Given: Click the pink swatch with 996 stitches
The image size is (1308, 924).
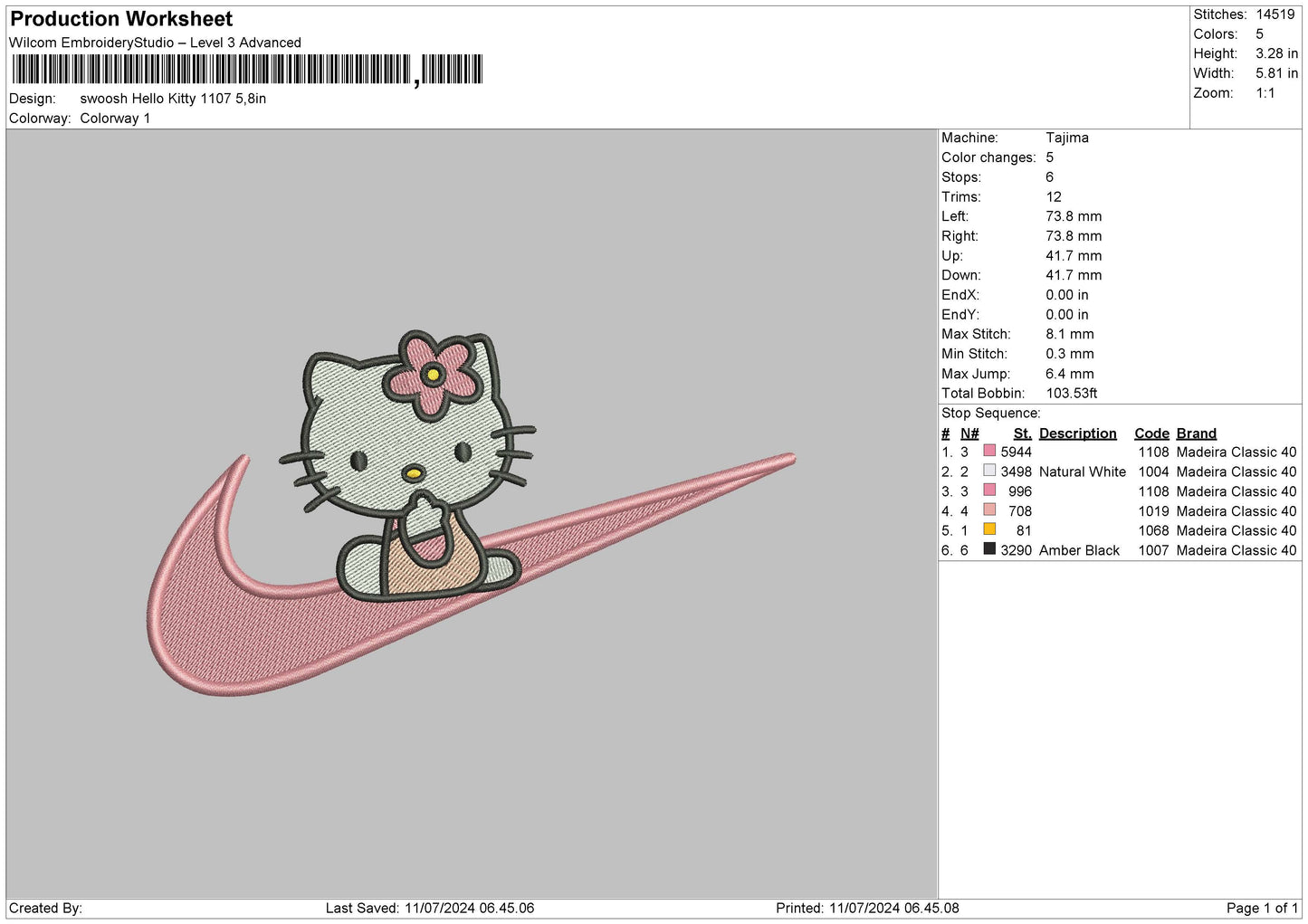Looking at the screenshot, I should (989, 491).
